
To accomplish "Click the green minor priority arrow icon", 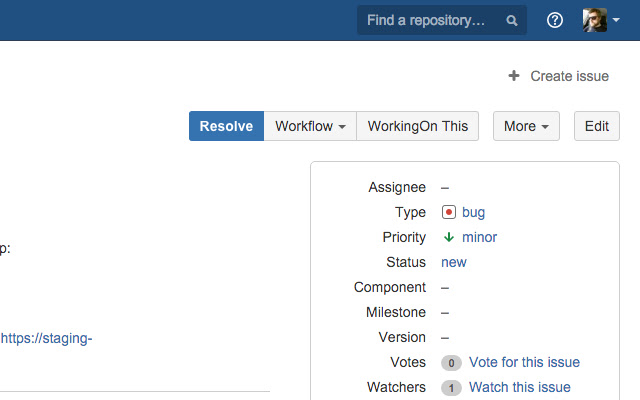I will (x=449, y=237).
